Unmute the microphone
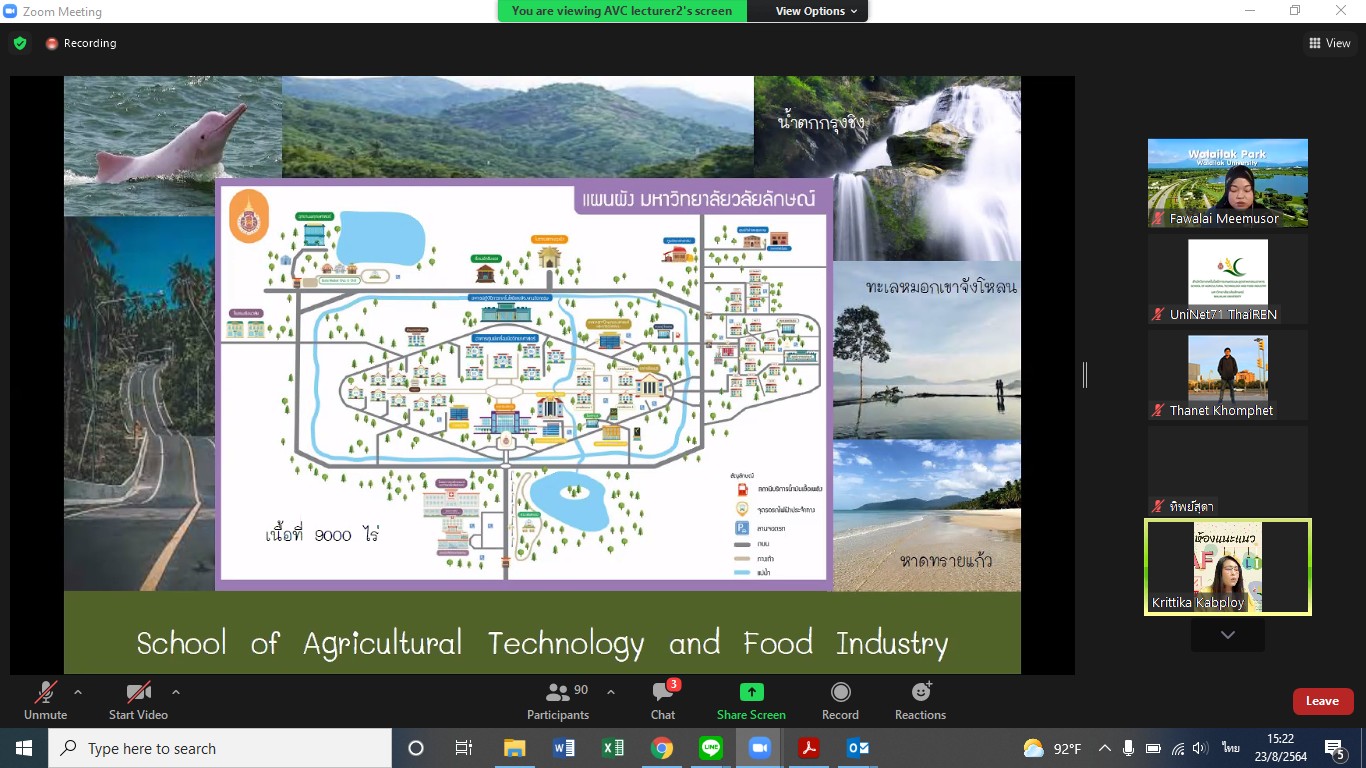This screenshot has width=1366, height=768. 45,700
